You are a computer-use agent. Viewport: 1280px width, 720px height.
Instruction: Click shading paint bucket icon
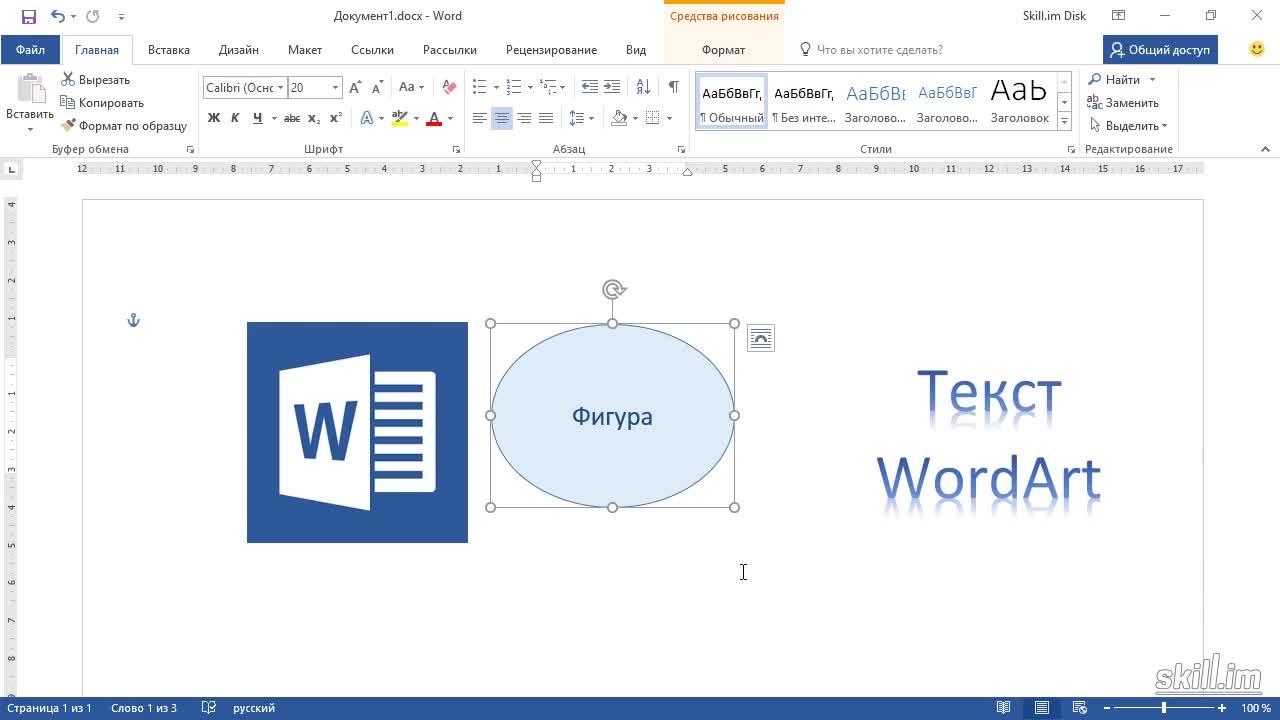click(x=619, y=118)
